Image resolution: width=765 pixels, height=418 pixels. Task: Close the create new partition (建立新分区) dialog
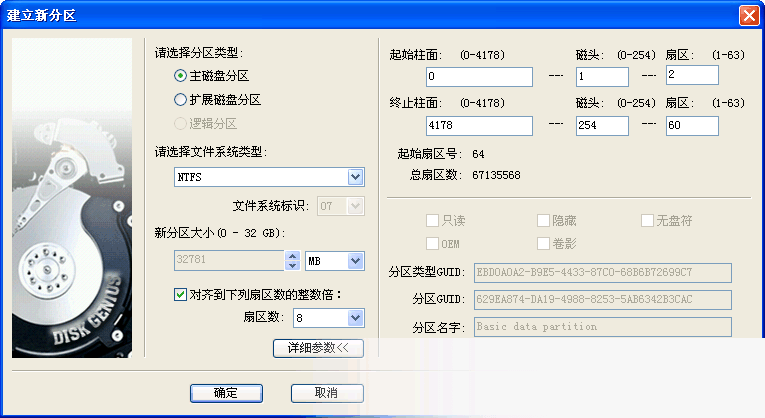pyautogui.click(x=749, y=16)
